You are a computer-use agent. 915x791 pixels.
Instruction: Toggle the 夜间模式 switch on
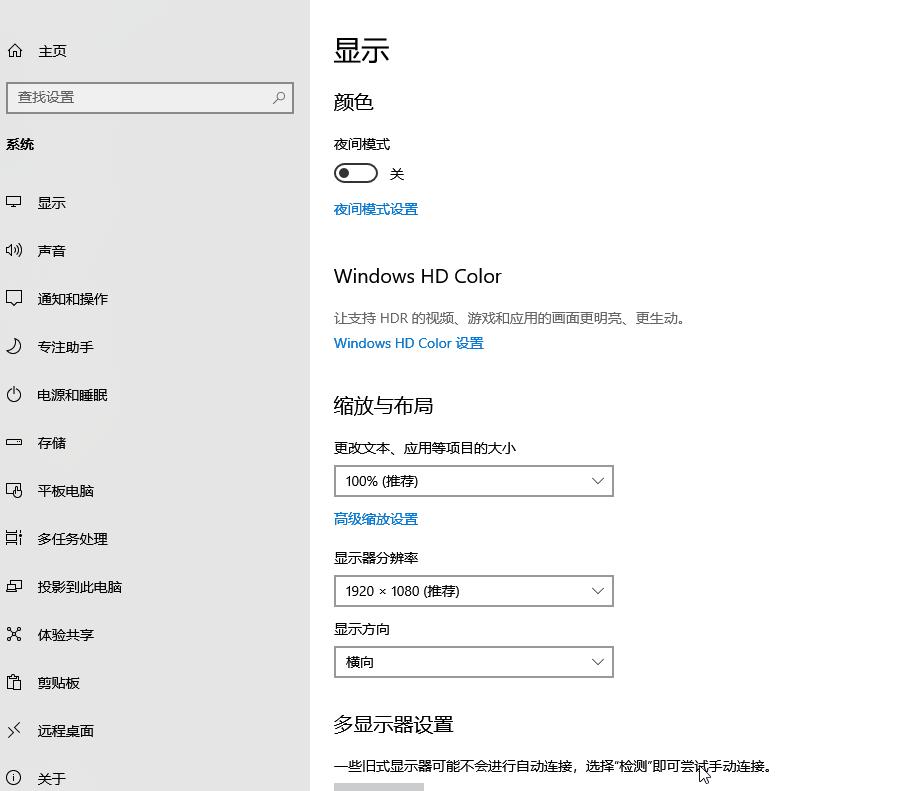click(x=355, y=173)
